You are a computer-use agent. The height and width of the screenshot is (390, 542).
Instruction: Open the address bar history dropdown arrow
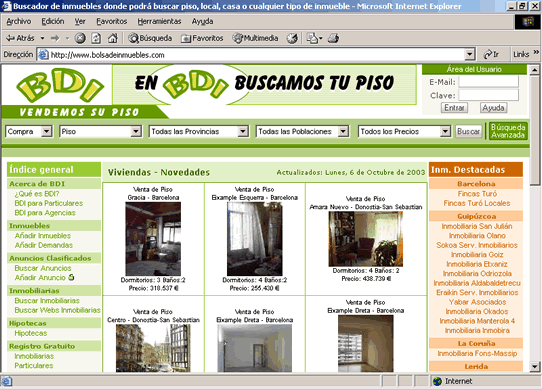tap(469, 54)
